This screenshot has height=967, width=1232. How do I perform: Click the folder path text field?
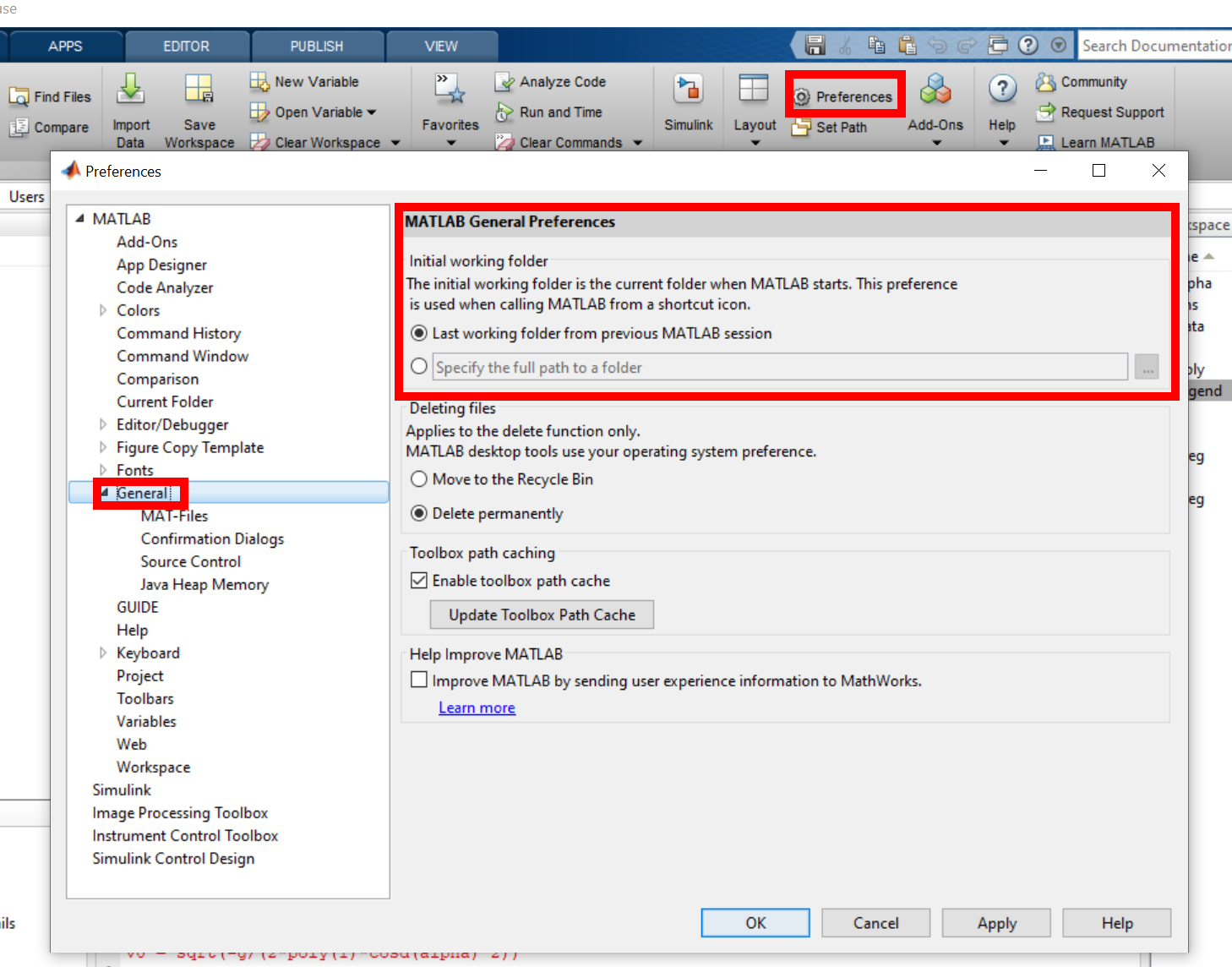(x=780, y=367)
